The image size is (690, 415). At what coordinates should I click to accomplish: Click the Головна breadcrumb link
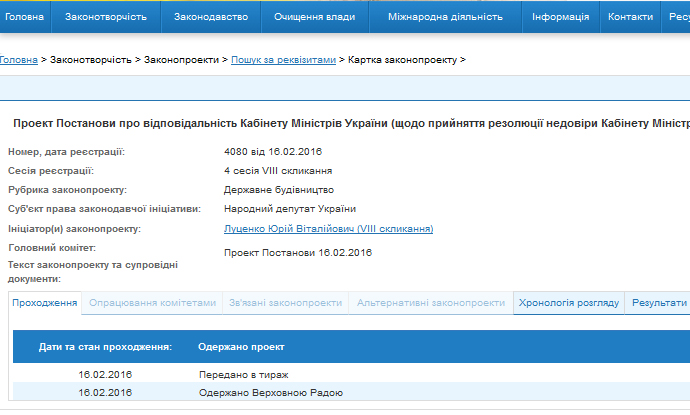(x=18, y=60)
